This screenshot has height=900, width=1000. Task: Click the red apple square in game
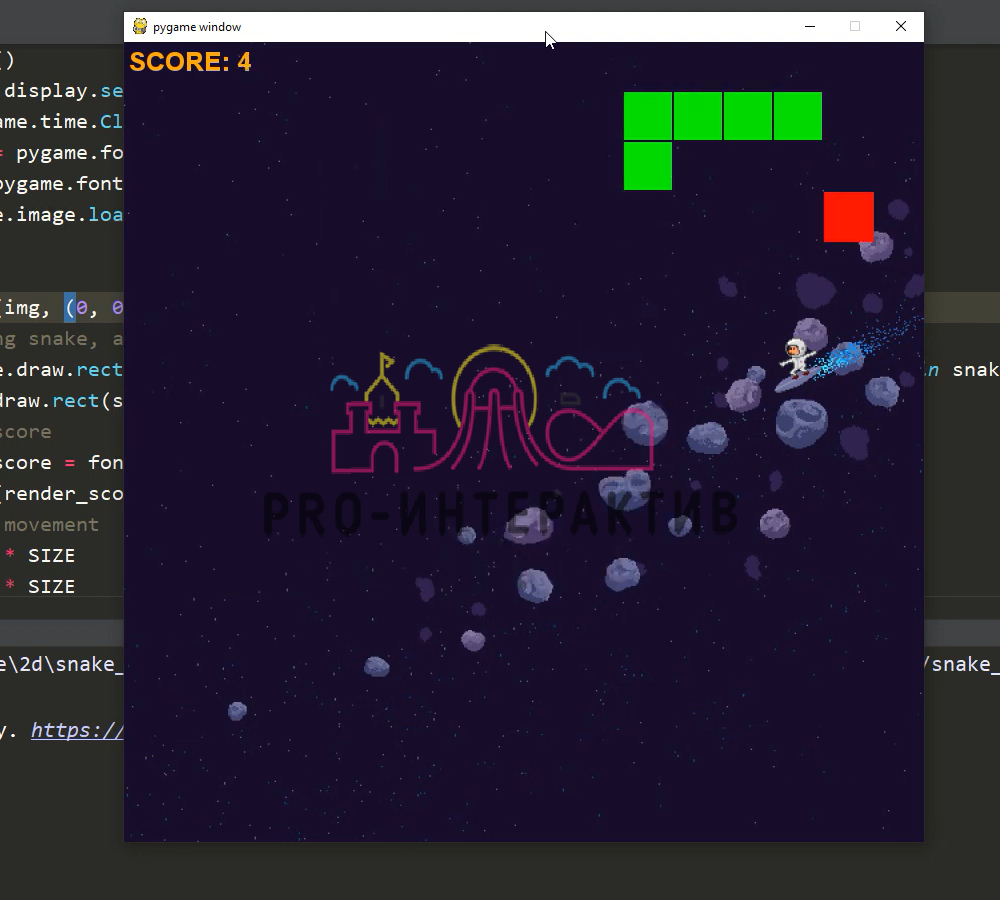click(x=848, y=217)
